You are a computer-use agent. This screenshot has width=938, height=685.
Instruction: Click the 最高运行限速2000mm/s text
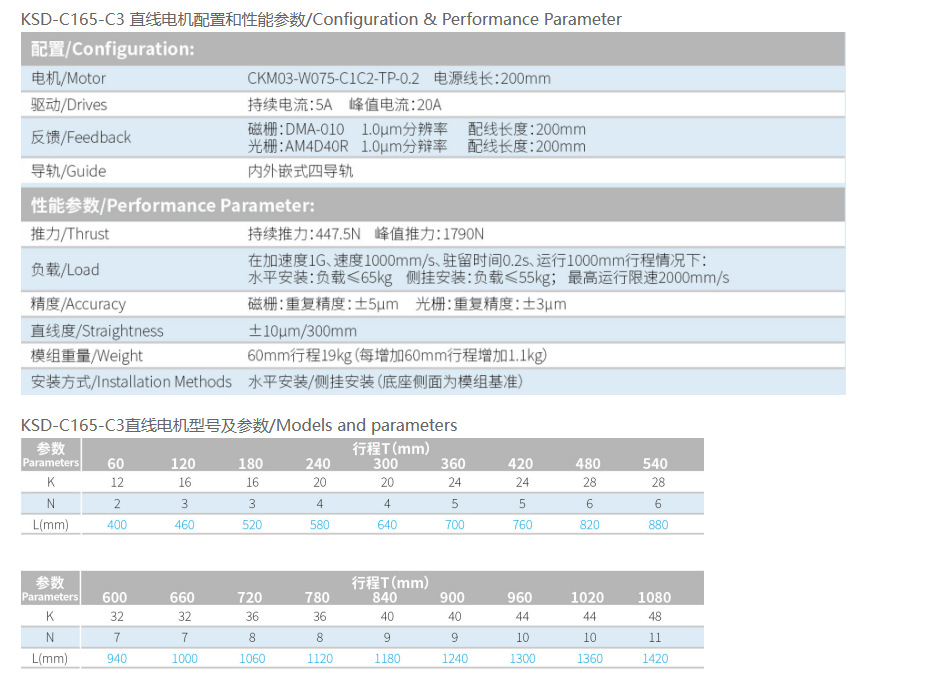[648, 278]
